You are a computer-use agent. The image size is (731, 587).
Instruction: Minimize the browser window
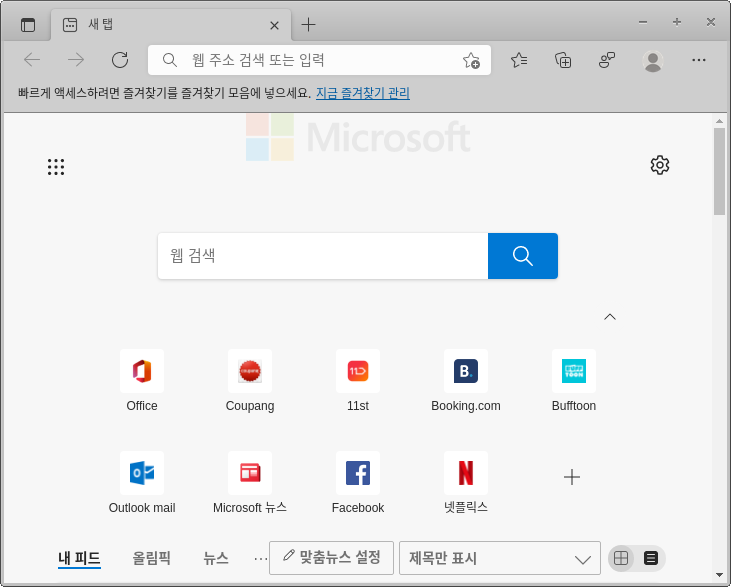click(643, 22)
